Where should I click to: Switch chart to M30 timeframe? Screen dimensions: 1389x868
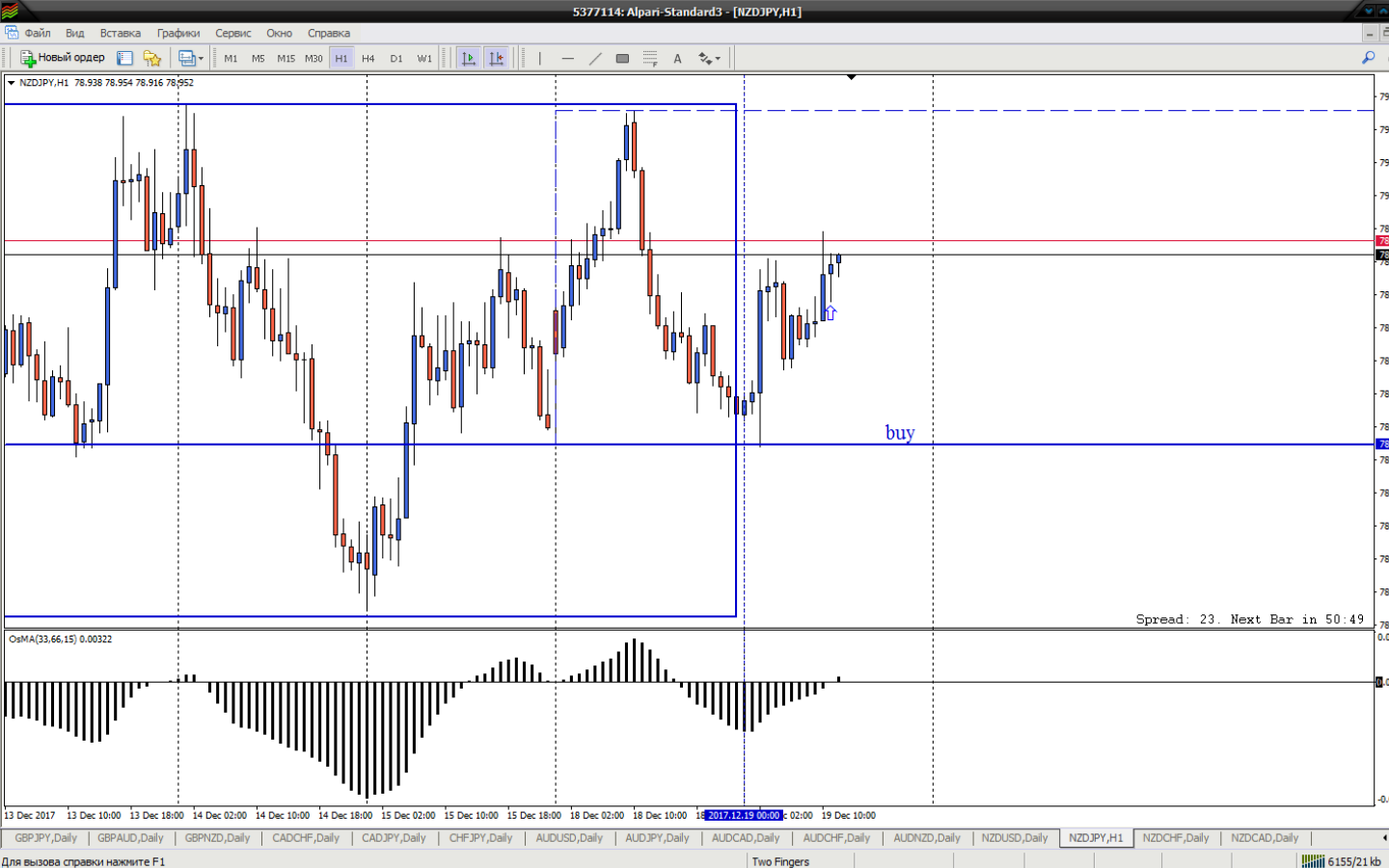313,59
